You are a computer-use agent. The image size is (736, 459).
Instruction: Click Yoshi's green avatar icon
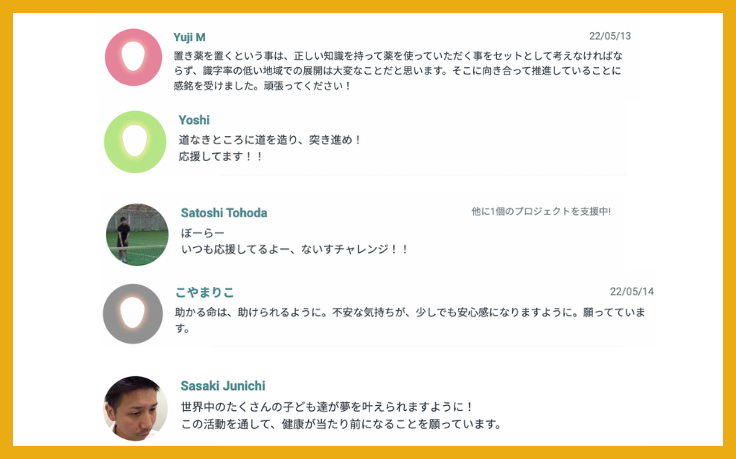[135, 142]
